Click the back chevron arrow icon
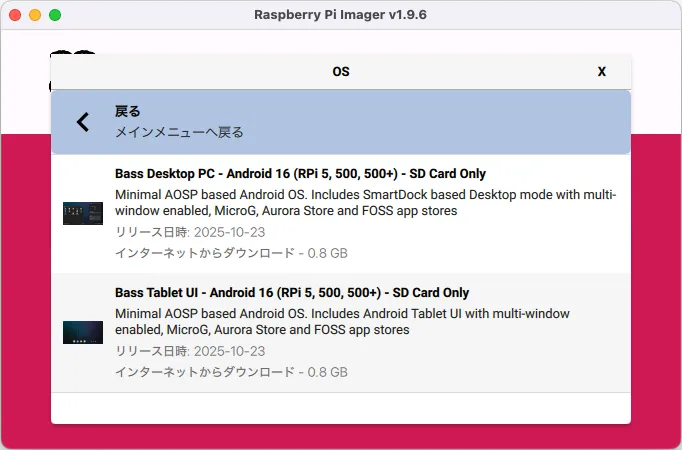The image size is (682, 450). click(83, 122)
